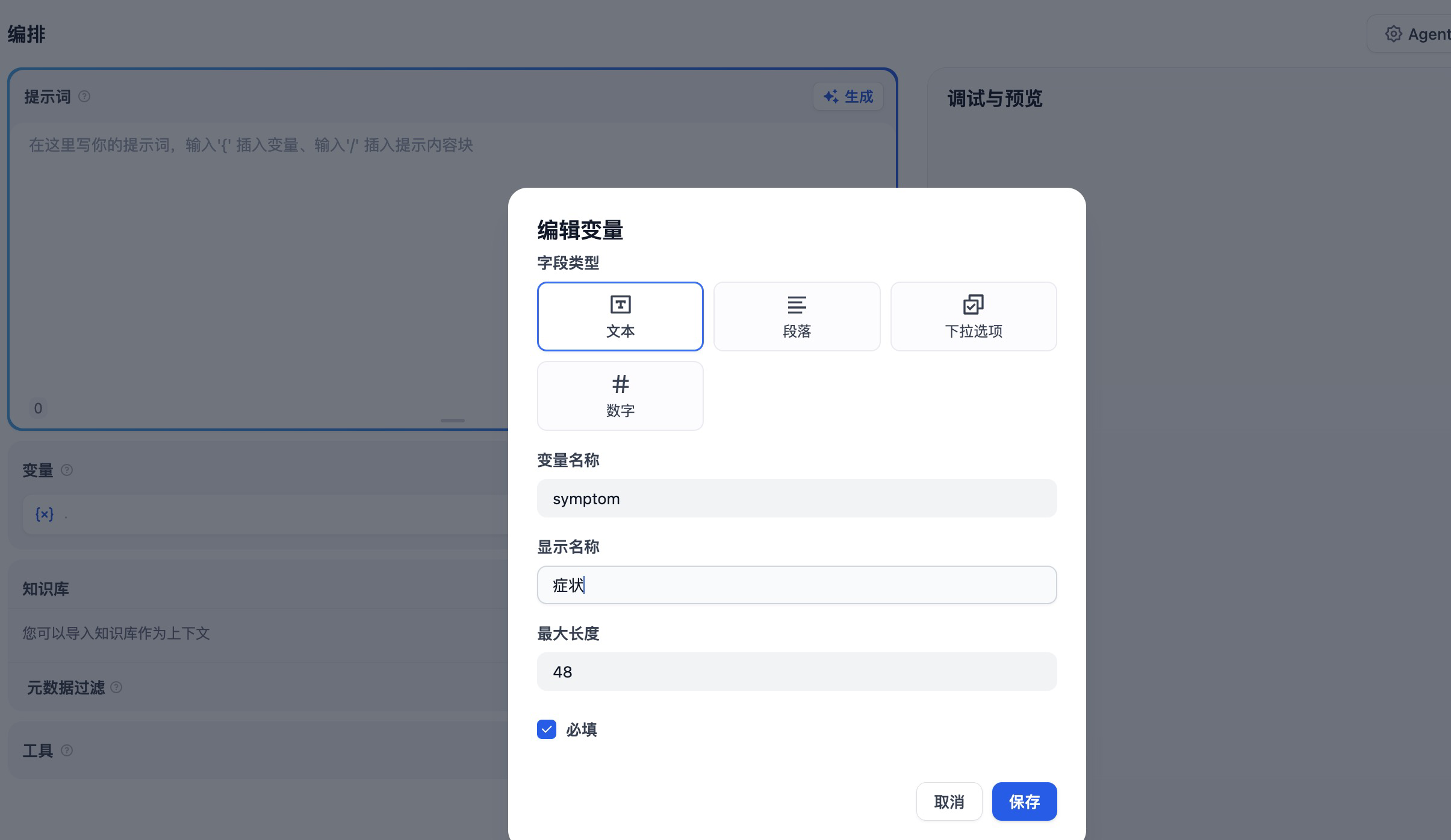Choose the 段落 paragraph field type
The image size is (1451, 840).
point(797,317)
